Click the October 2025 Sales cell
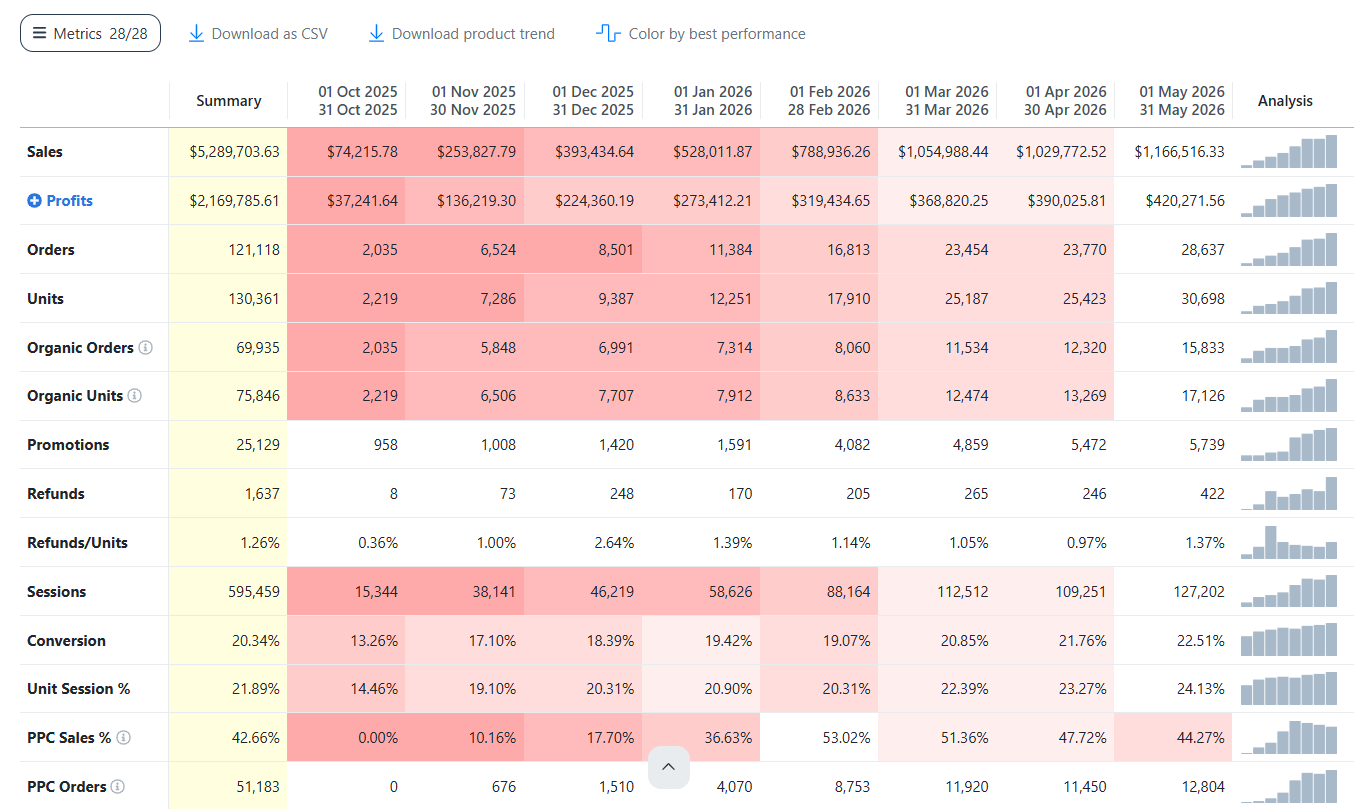1354x809 pixels. pyautogui.click(x=346, y=152)
